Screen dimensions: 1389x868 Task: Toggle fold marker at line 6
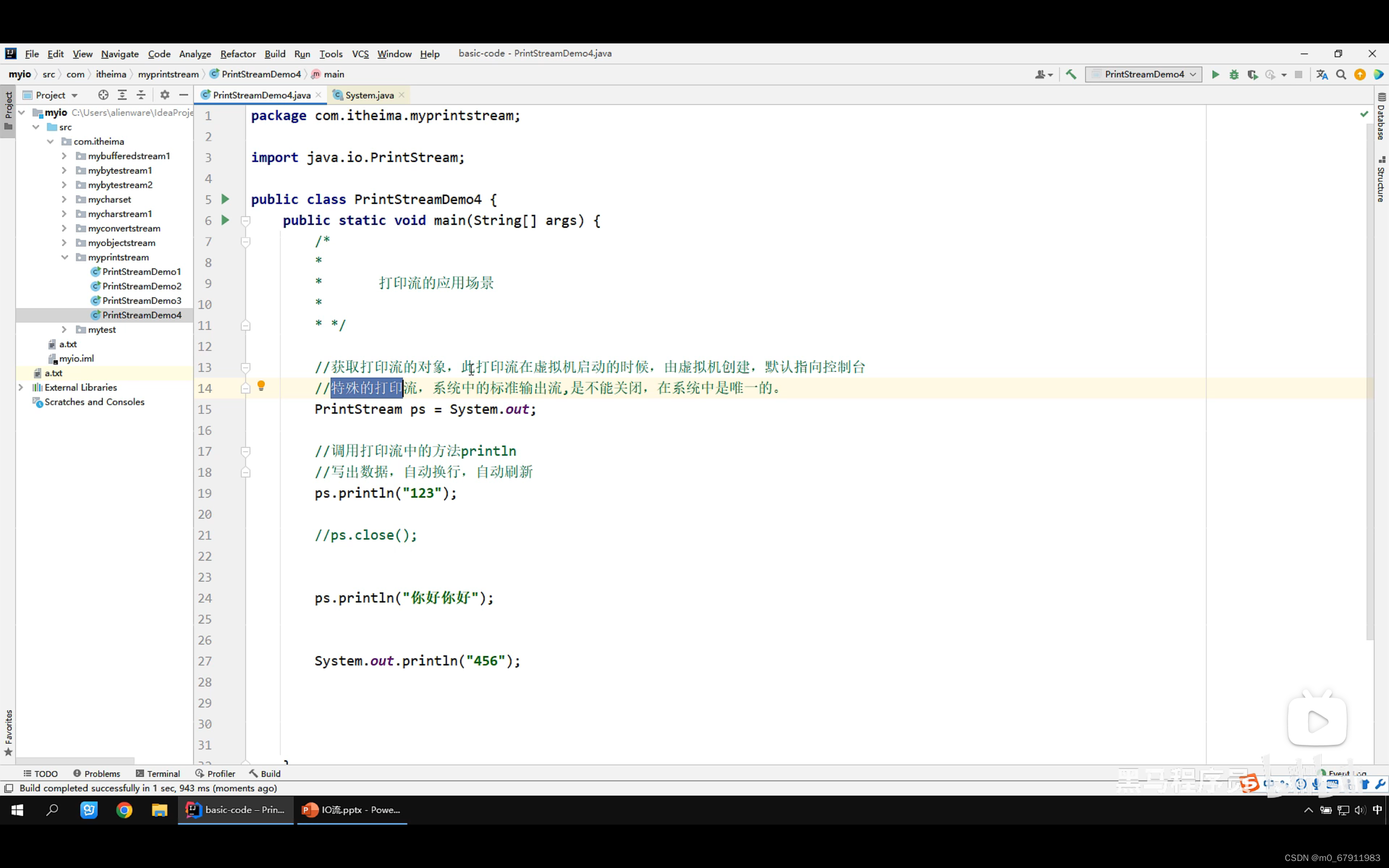(x=246, y=221)
